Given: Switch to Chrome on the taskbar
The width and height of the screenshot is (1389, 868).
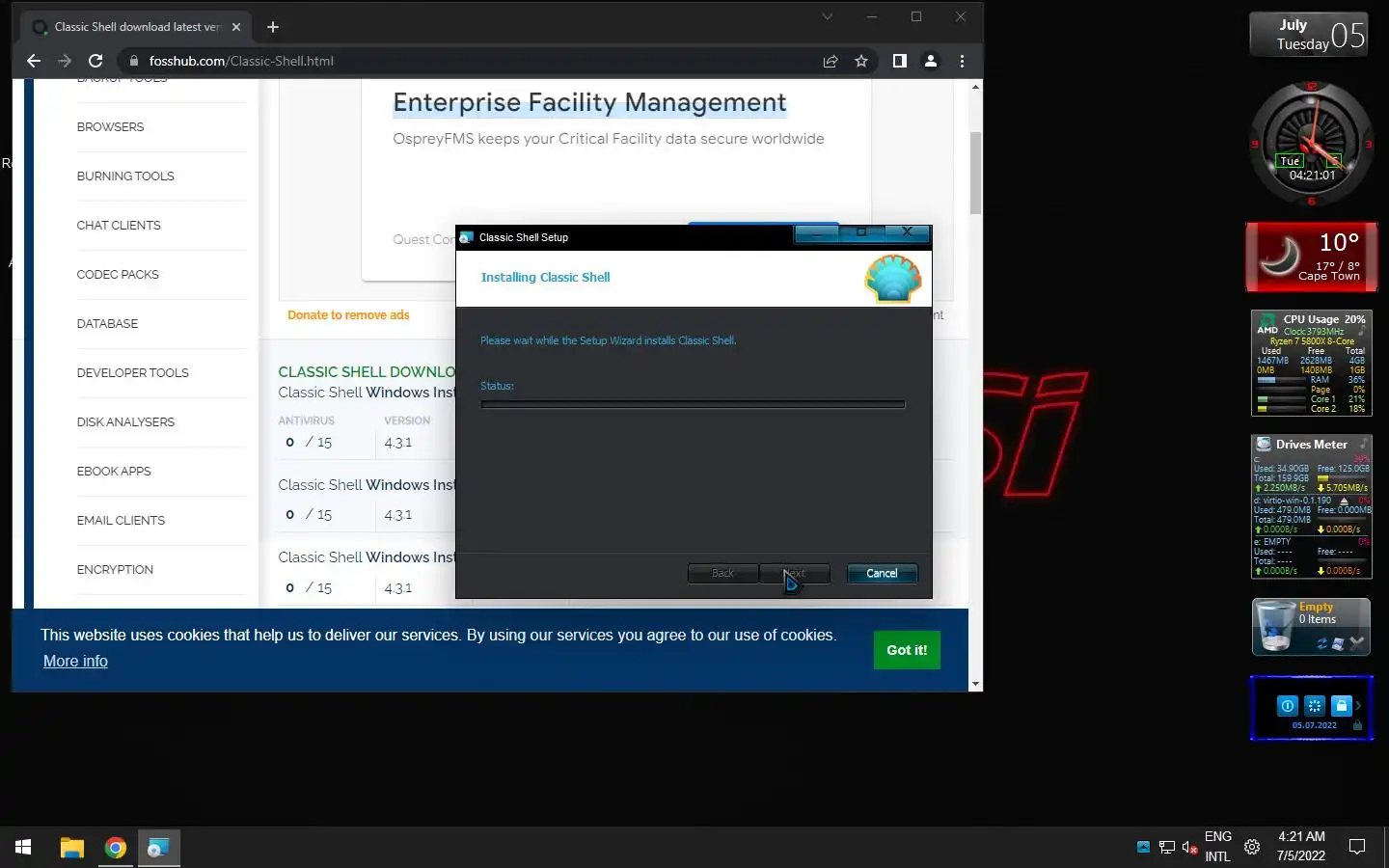Looking at the screenshot, I should tap(116, 847).
